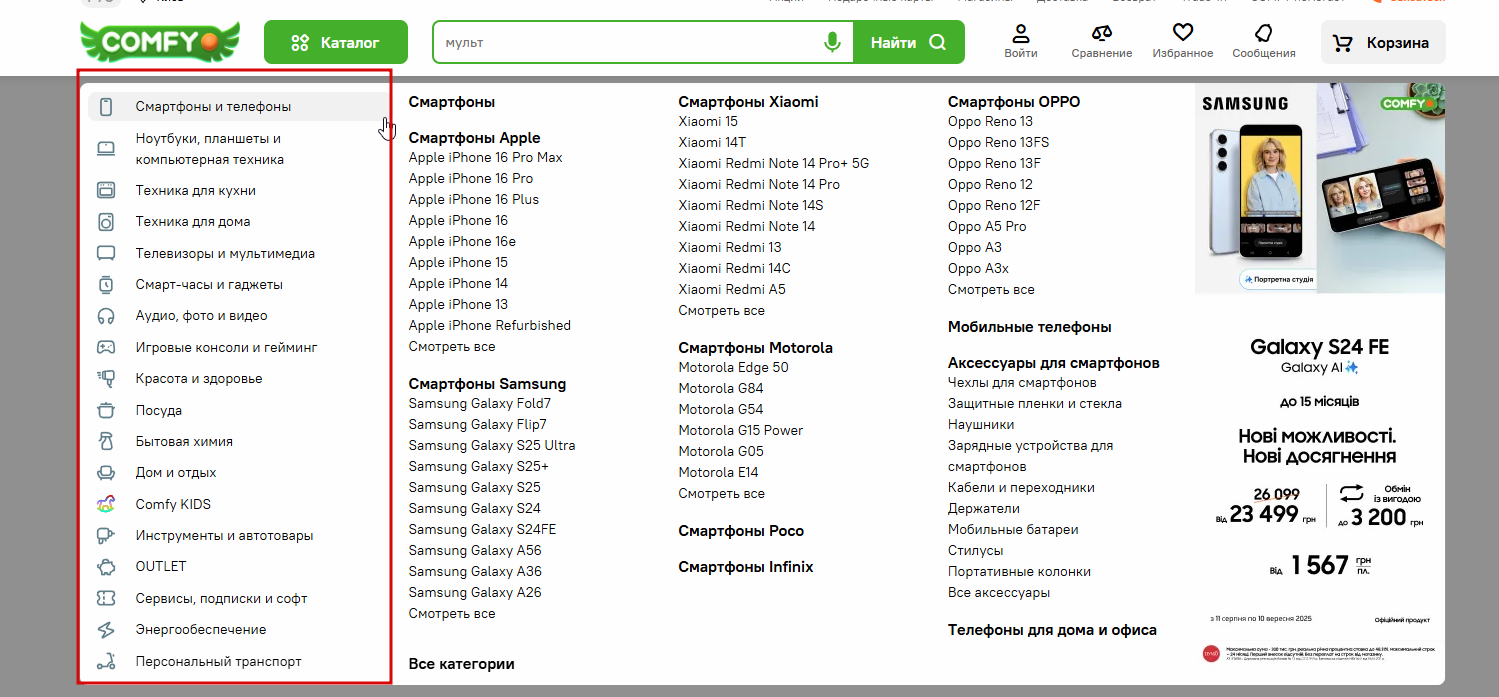Image resolution: width=1499 pixels, height=697 pixels.
Task: Click hairdryer icon beside Красота и здоровье
Action: pyautogui.click(x=106, y=379)
